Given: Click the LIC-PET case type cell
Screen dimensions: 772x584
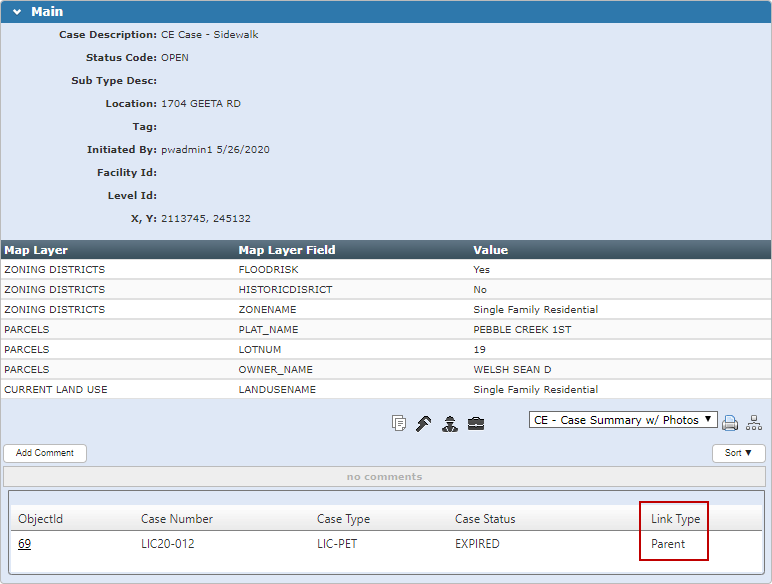Looking at the screenshot, I should [337, 544].
